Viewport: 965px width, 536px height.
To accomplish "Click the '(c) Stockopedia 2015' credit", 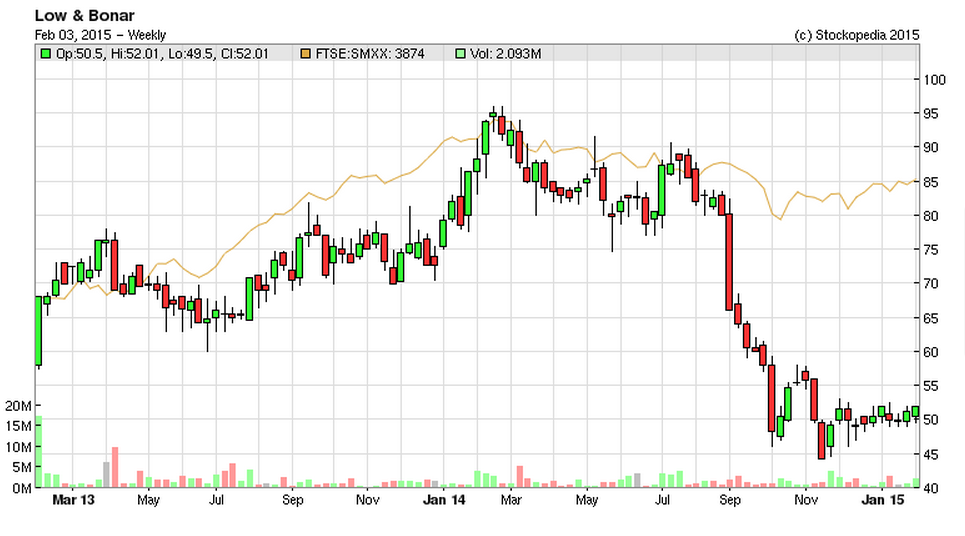I will 857,35.
